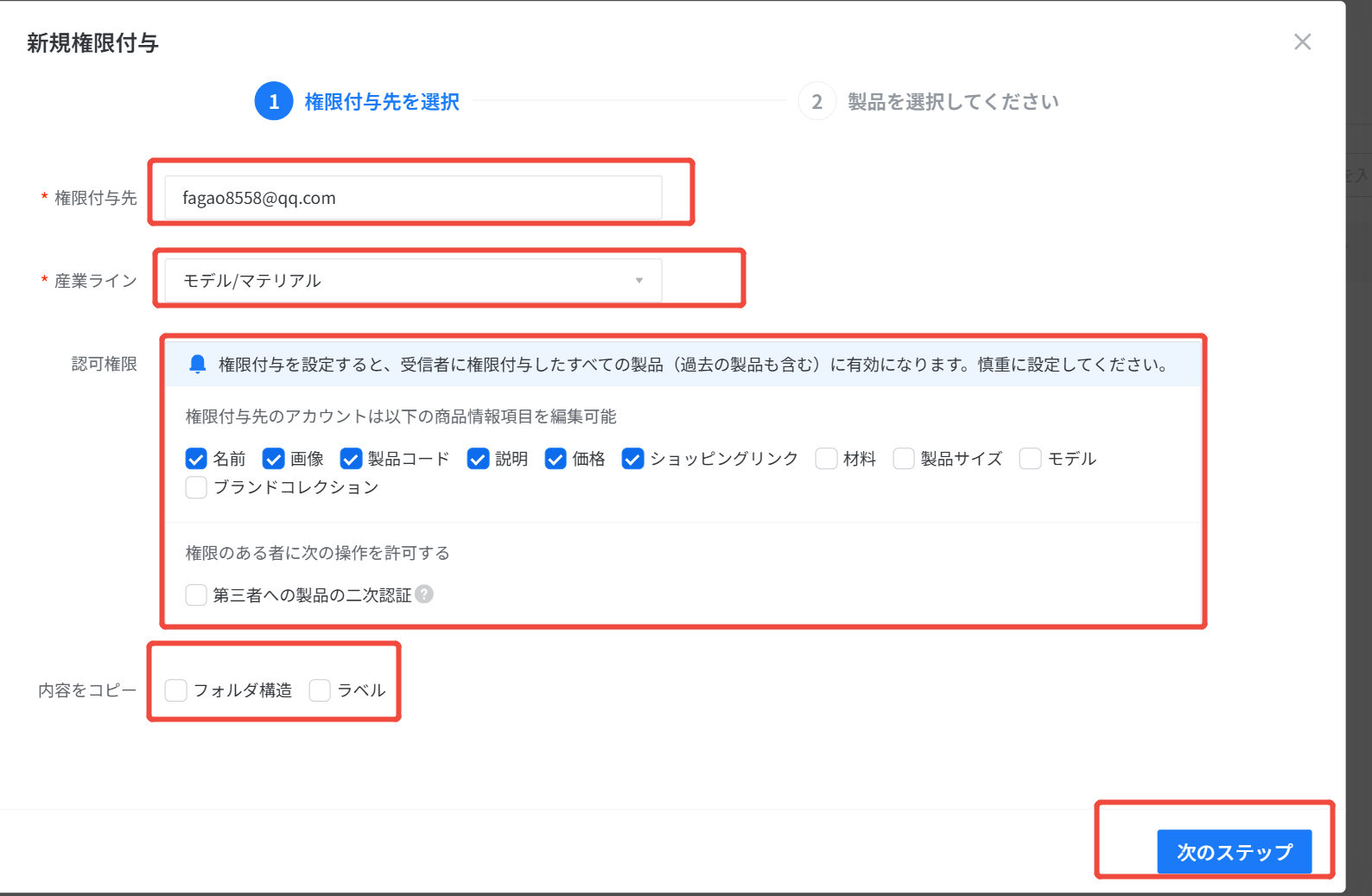Open the 産業ライン dropdown
The image size is (1372, 896).
(413, 281)
